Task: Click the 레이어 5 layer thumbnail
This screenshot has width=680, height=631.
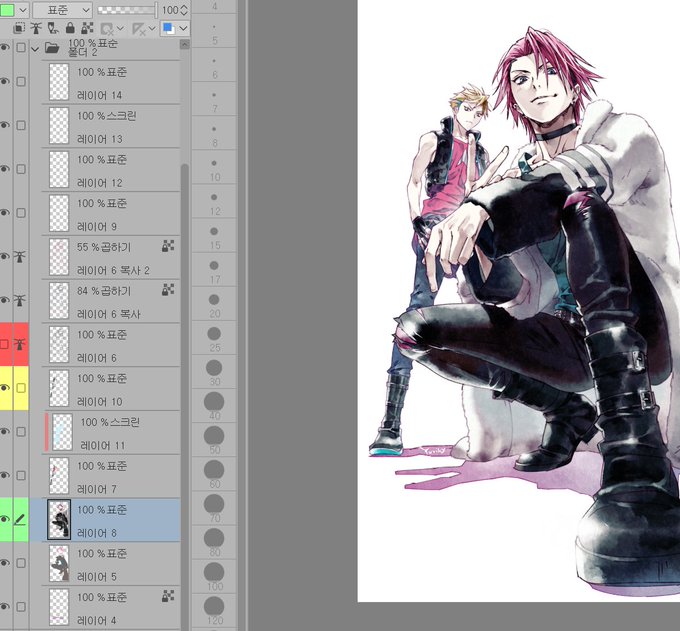Action: point(59,563)
